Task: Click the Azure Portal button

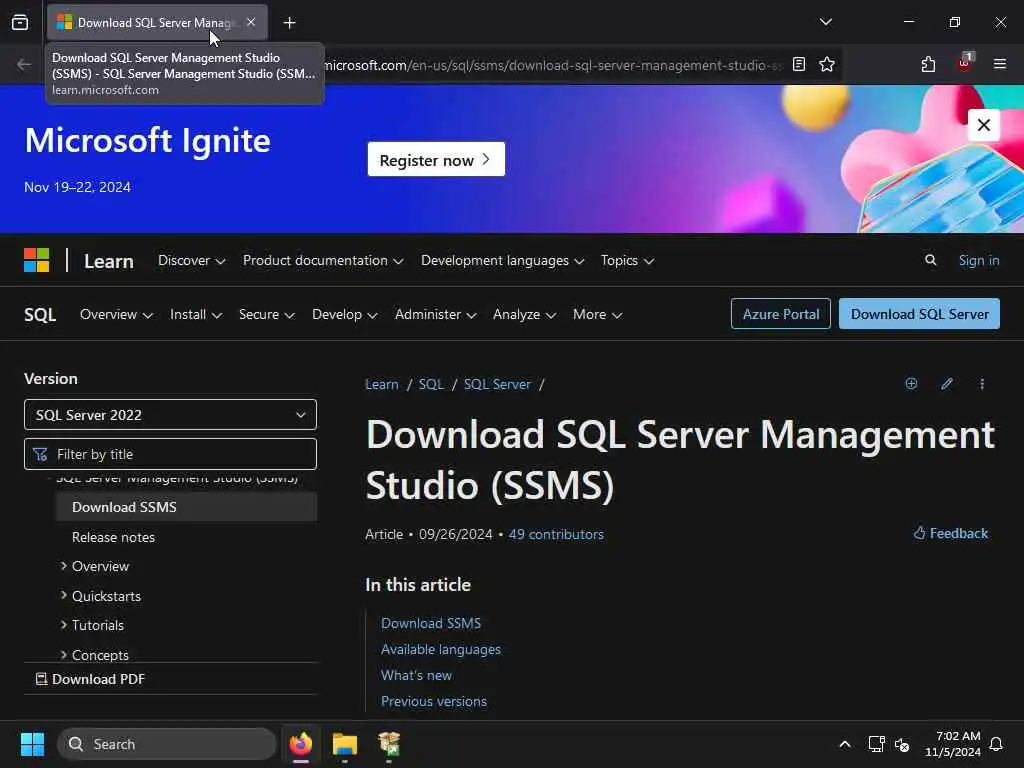Action: [x=780, y=314]
